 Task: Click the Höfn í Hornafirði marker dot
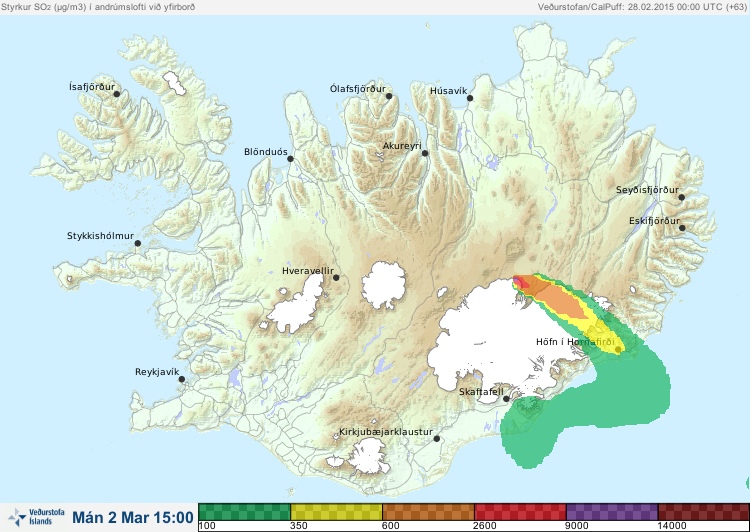[x=618, y=350]
